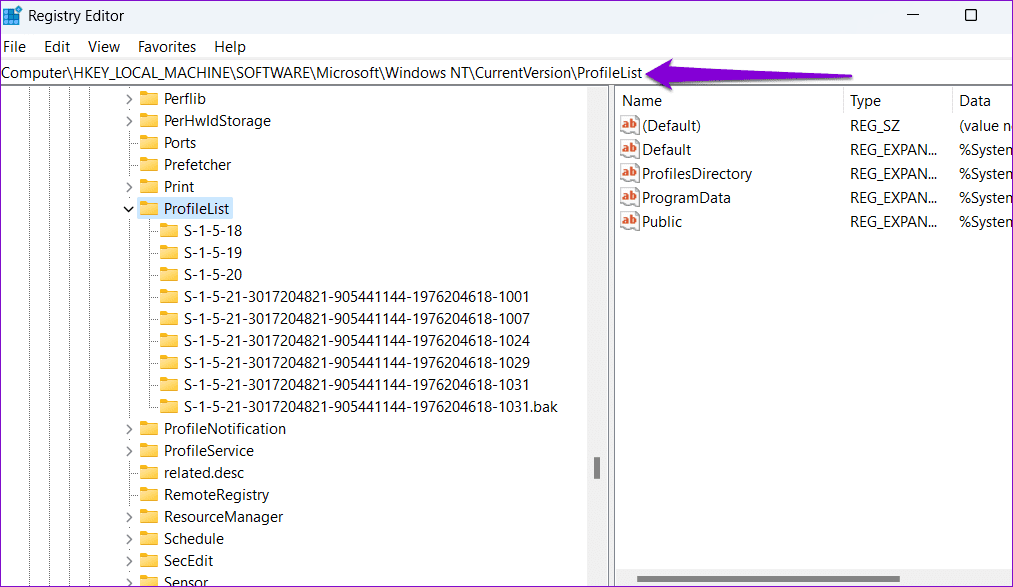Image resolution: width=1013 pixels, height=587 pixels.
Task: Click the Print folder icon
Action: [x=149, y=187]
